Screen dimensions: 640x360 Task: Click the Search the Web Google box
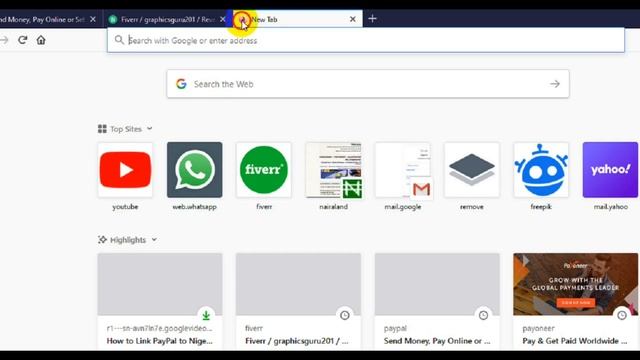(x=368, y=84)
